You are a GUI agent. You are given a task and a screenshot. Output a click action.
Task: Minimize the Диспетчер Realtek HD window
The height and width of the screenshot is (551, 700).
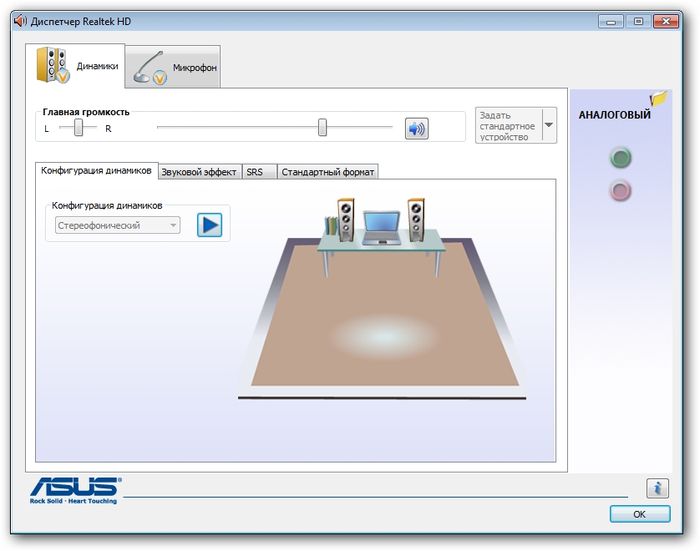(611, 21)
